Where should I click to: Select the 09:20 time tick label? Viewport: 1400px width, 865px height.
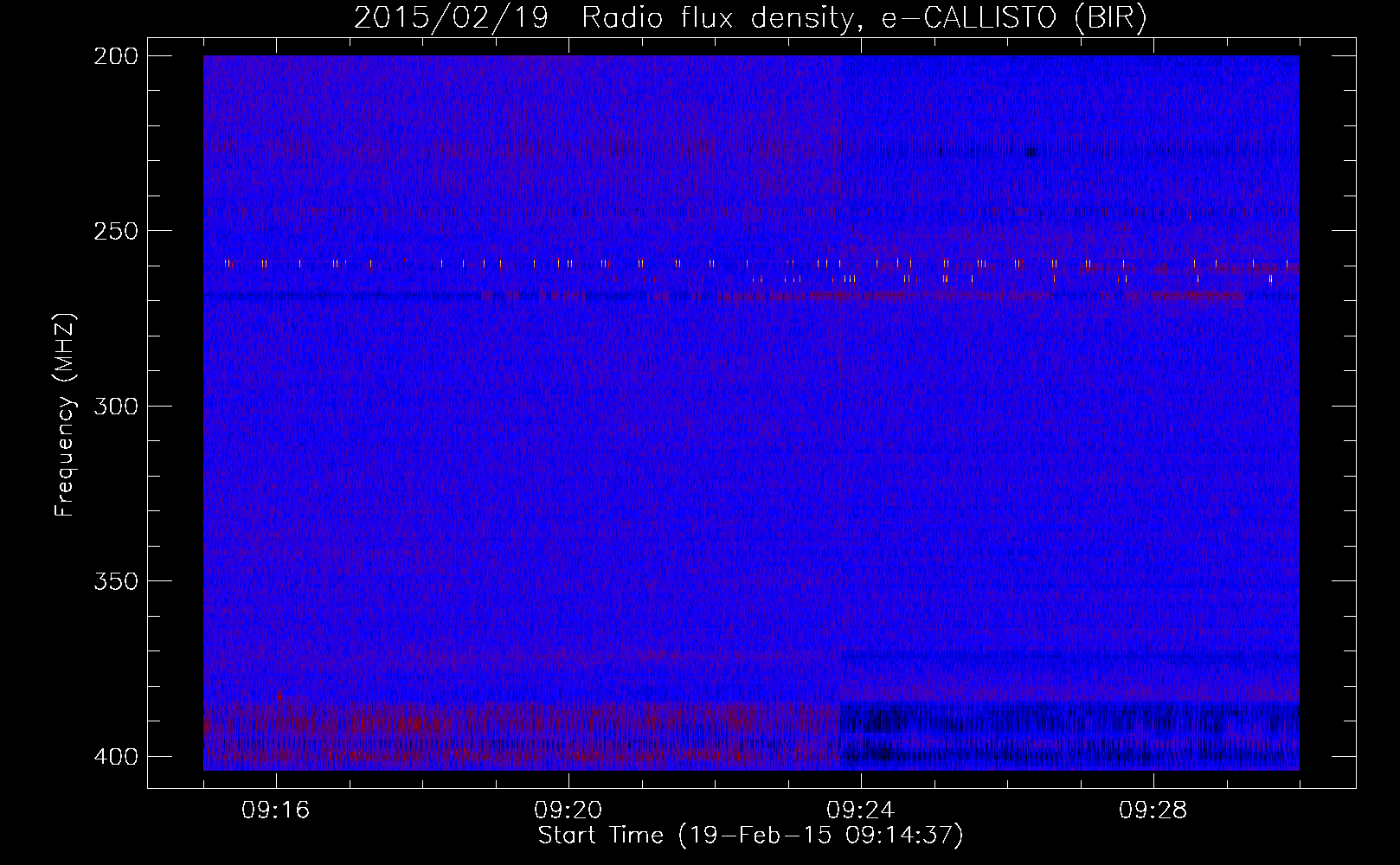568,811
